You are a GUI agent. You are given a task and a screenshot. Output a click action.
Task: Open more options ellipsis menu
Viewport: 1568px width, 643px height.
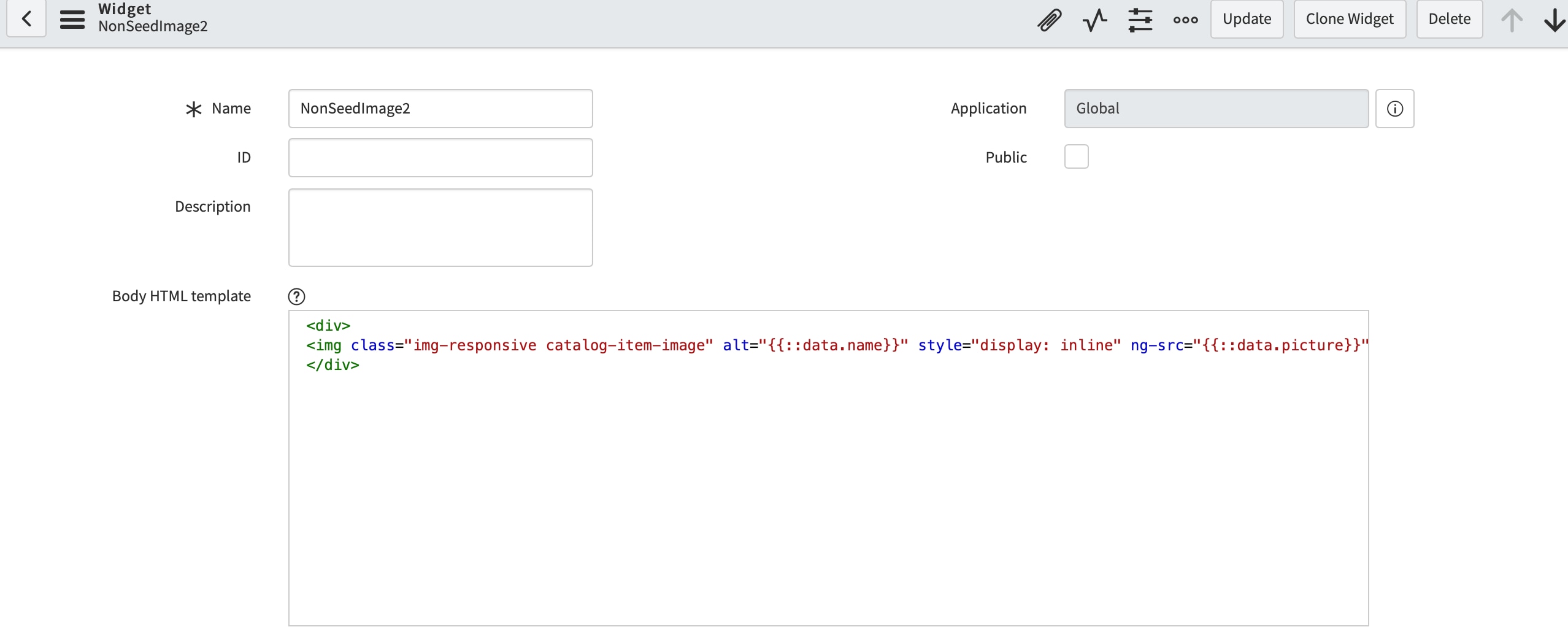pyautogui.click(x=1185, y=20)
